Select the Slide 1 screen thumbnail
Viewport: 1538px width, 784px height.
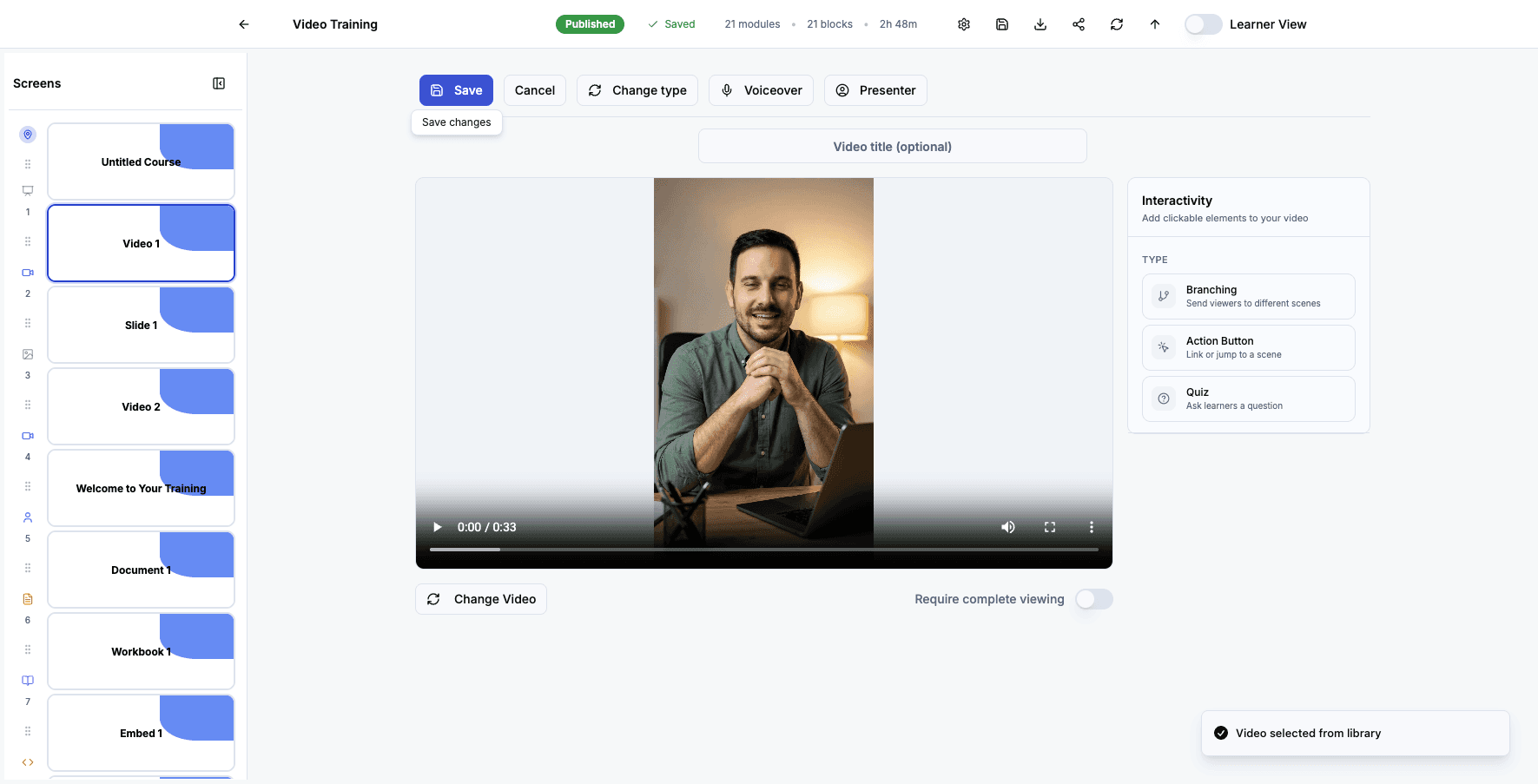(x=141, y=324)
